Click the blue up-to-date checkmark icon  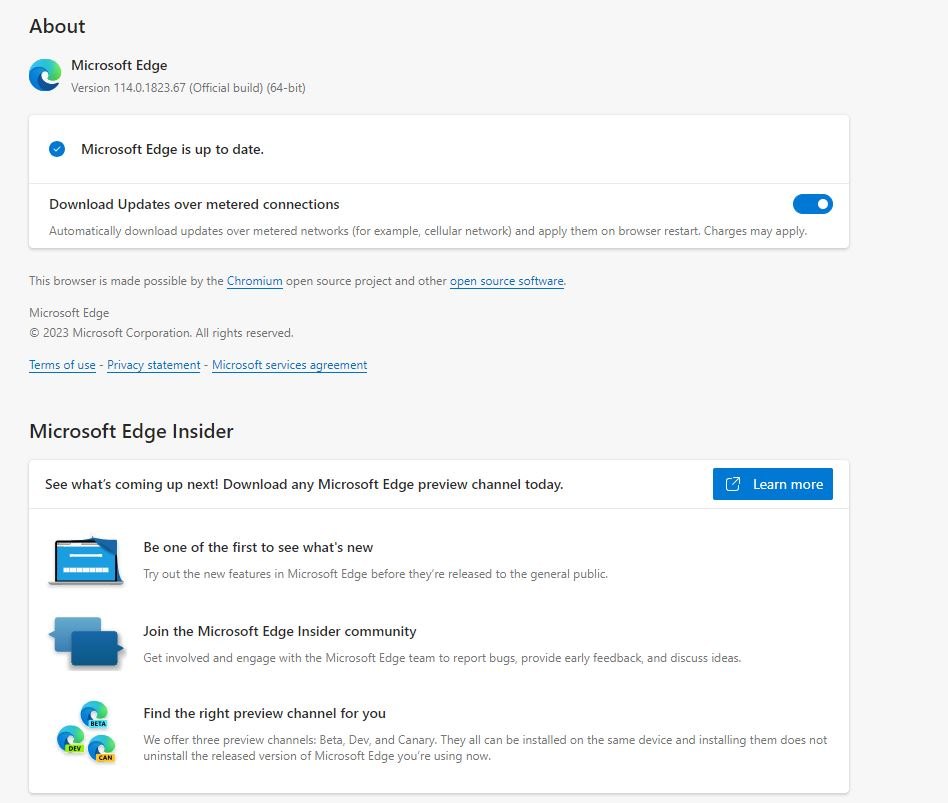pos(57,149)
